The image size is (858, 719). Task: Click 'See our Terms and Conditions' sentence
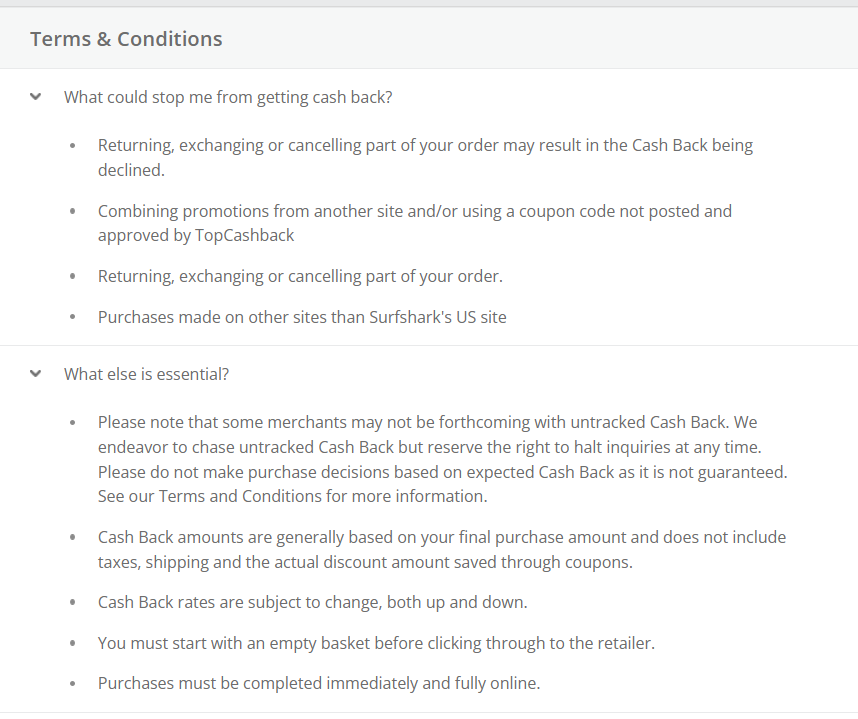pos(292,495)
